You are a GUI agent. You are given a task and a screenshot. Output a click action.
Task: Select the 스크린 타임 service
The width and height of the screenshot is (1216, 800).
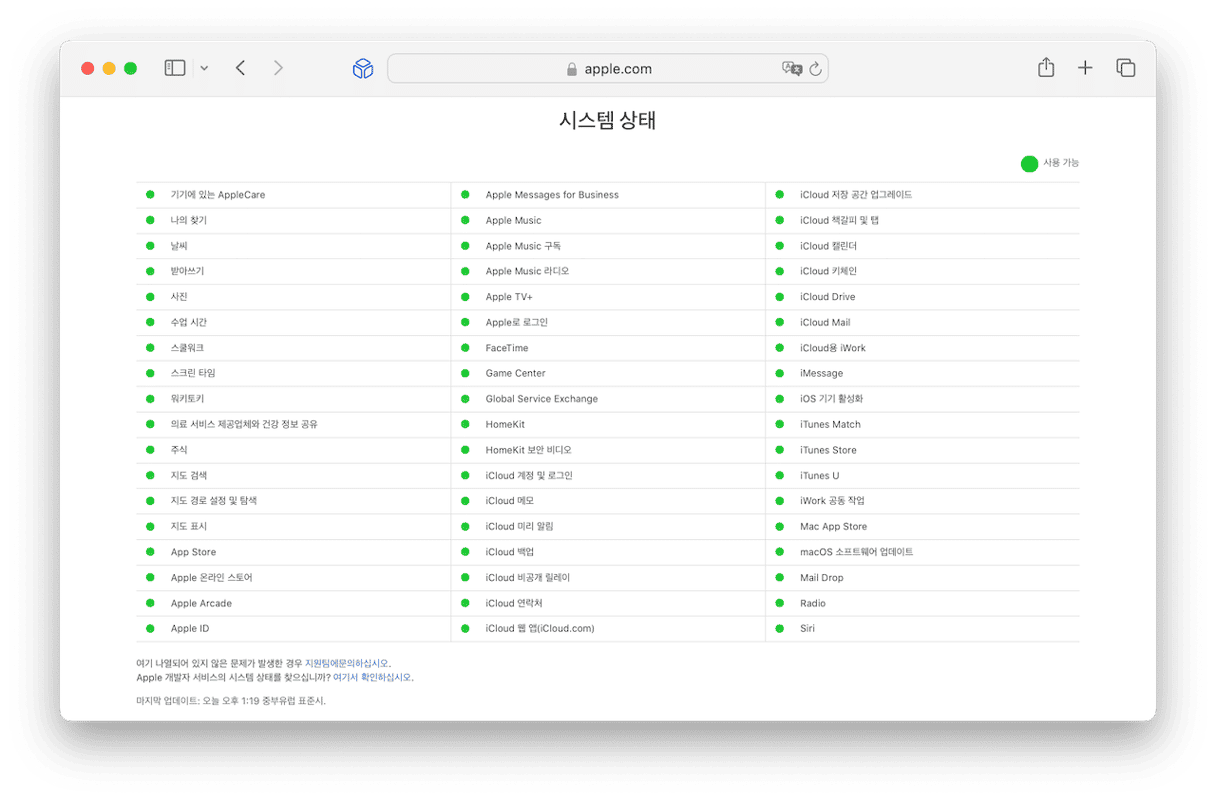click(293, 373)
